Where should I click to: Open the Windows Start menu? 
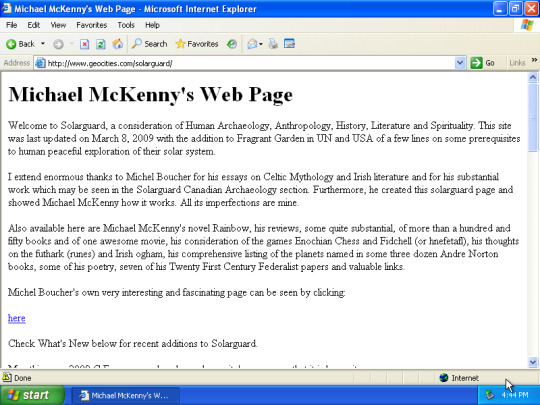pos(32,395)
